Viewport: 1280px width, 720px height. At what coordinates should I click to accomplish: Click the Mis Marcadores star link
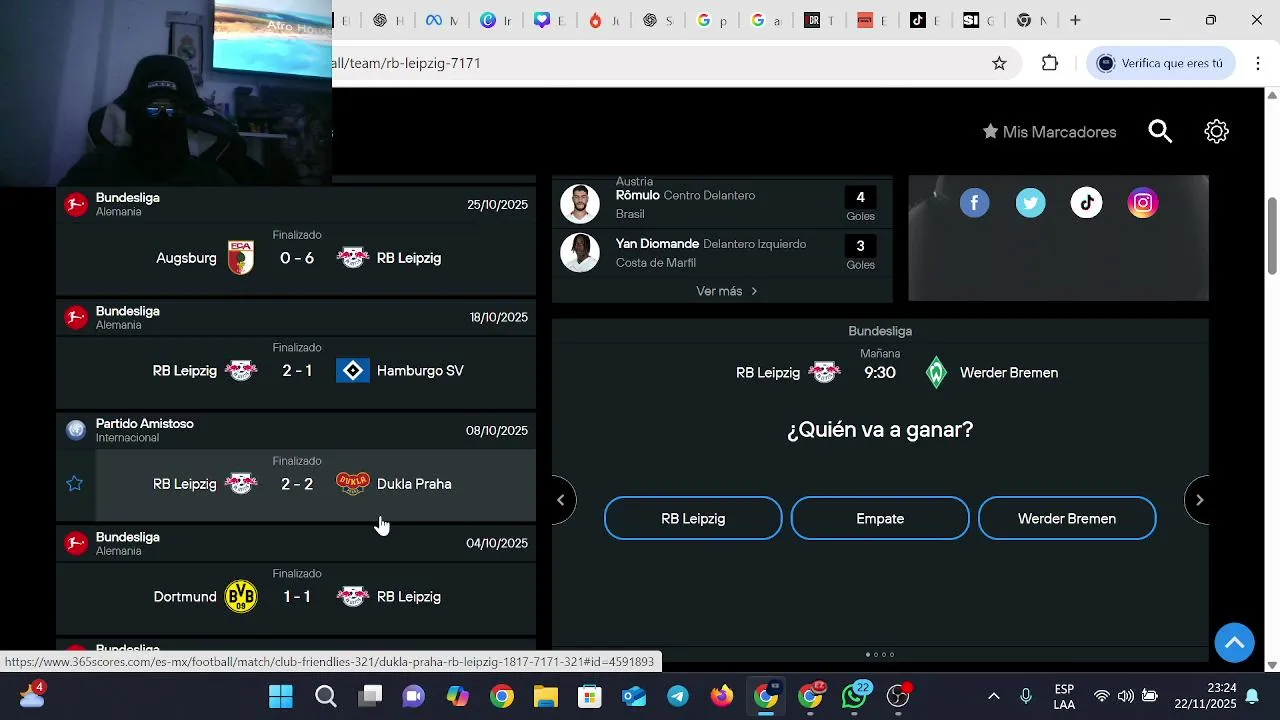(x=1049, y=132)
